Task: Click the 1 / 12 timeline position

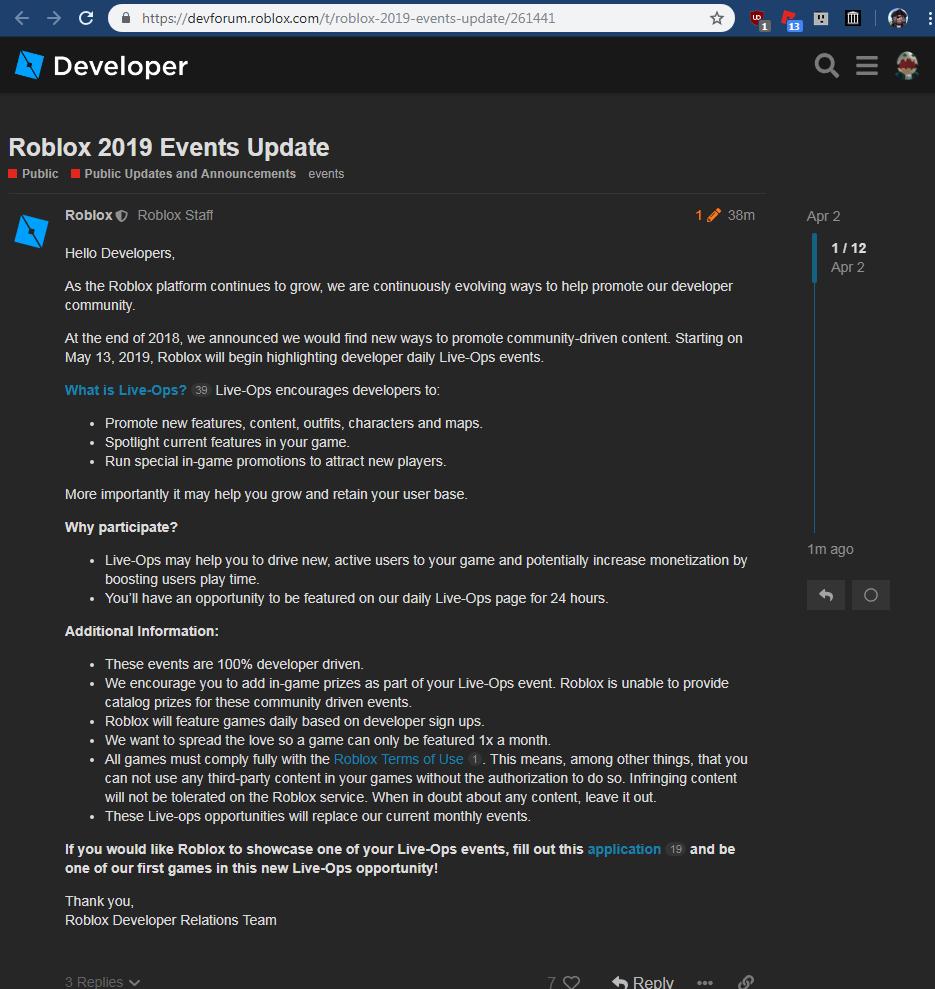Action: [x=849, y=249]
